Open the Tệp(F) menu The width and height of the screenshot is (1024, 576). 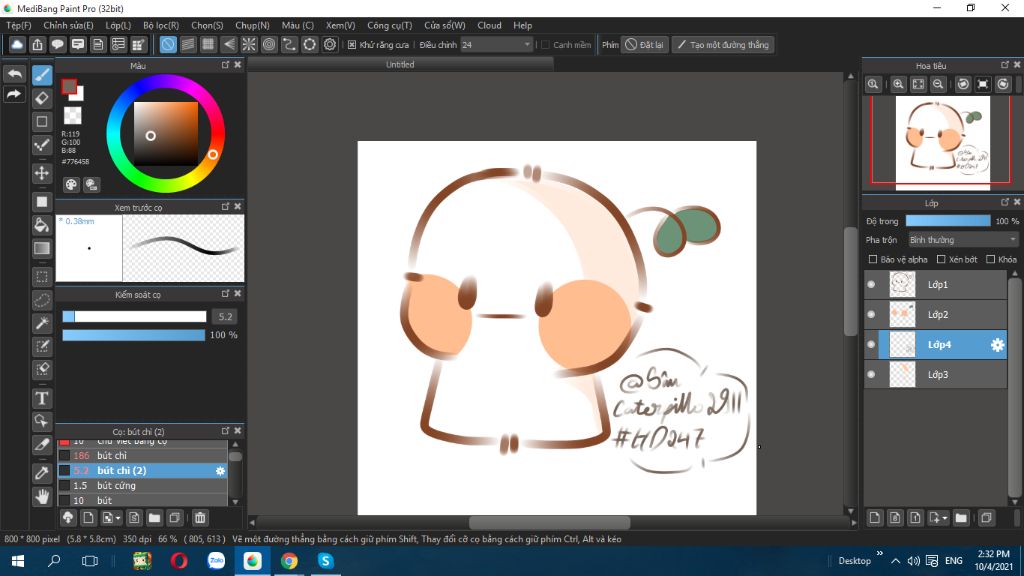tap(19, 25)
